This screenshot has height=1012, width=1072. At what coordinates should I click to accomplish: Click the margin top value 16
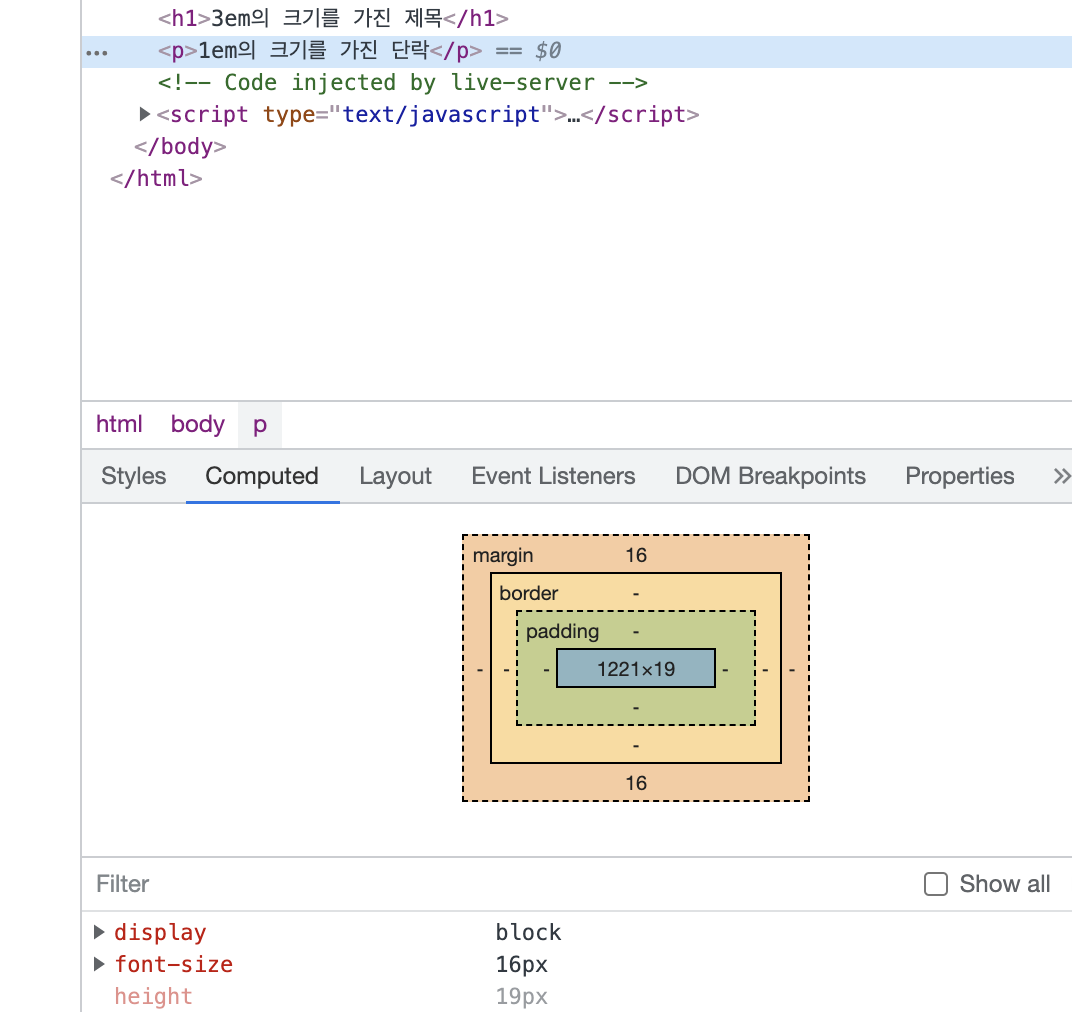[x=636, y=555]
